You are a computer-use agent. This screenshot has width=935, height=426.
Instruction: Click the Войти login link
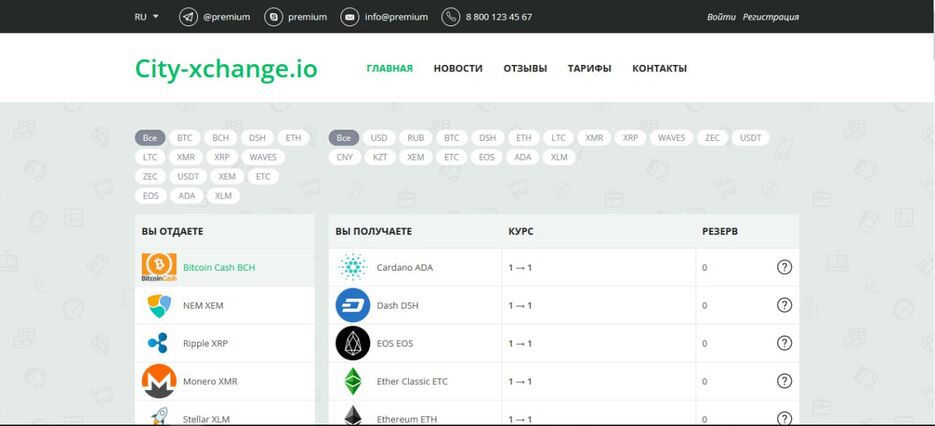coord(722,17)
